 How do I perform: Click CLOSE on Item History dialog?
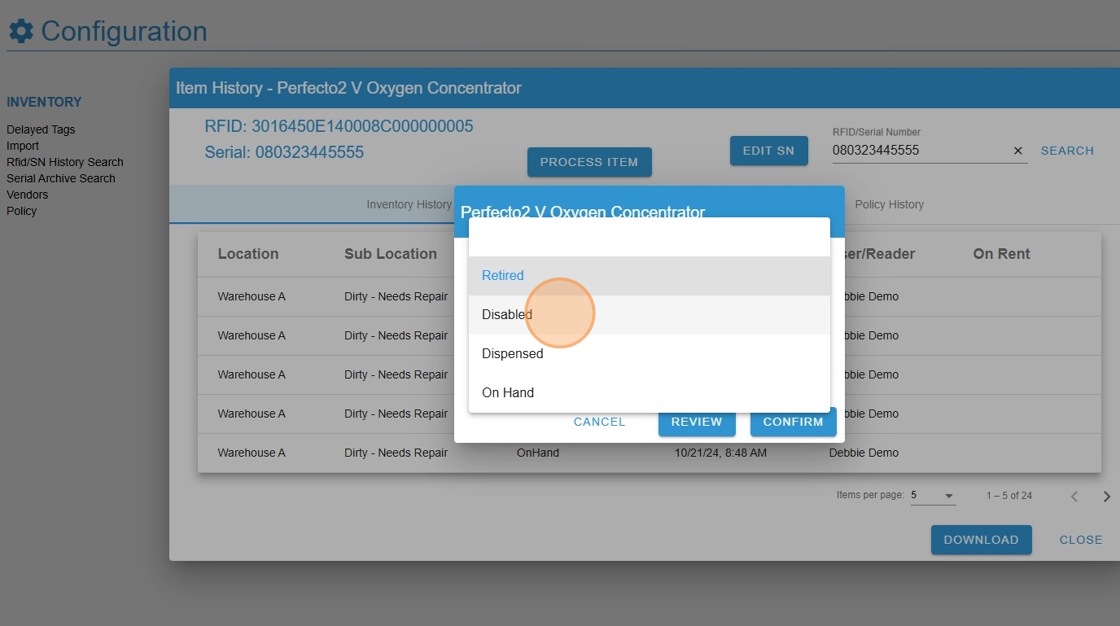1081,540
